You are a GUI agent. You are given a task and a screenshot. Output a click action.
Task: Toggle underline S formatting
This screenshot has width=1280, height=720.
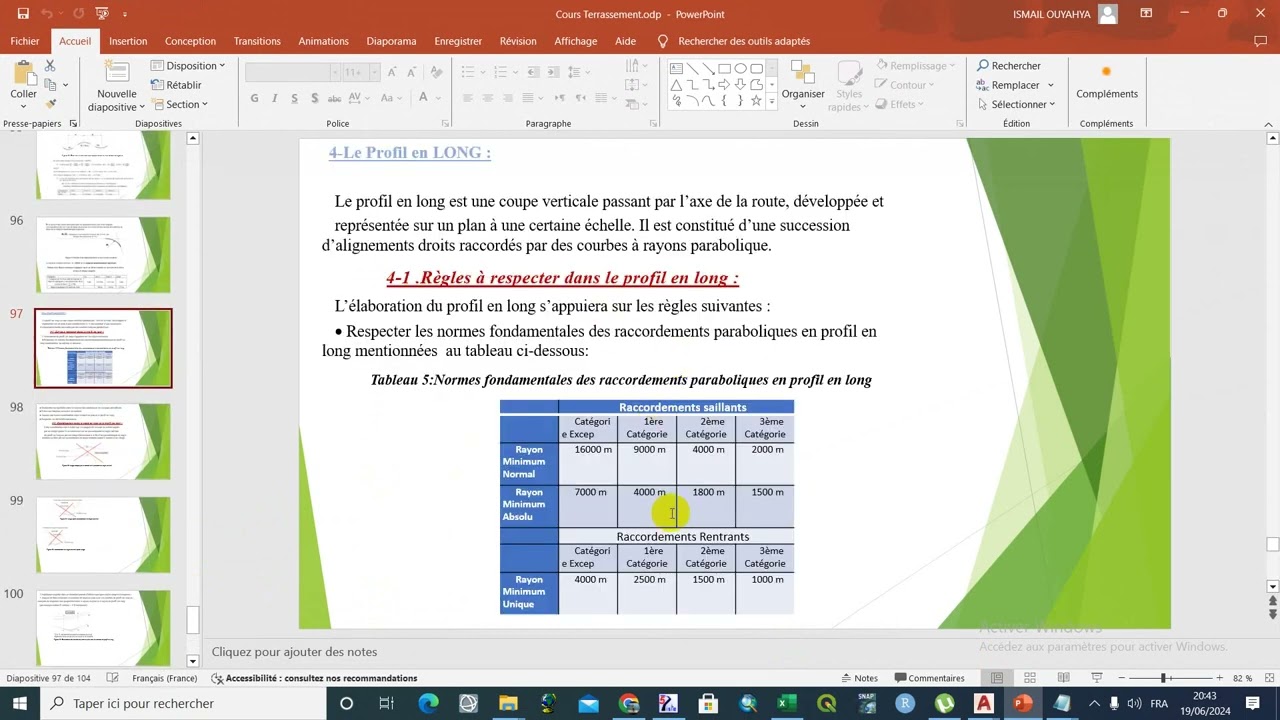tap(294, 98)
